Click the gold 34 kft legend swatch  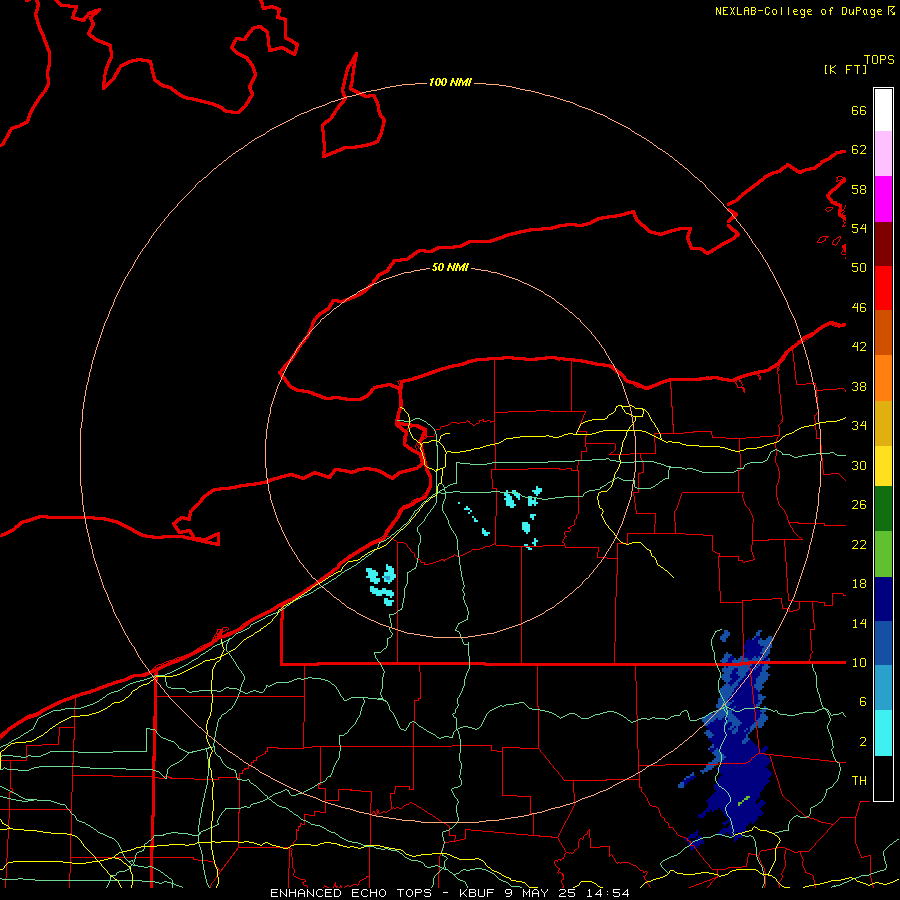[x=883, y=424]
